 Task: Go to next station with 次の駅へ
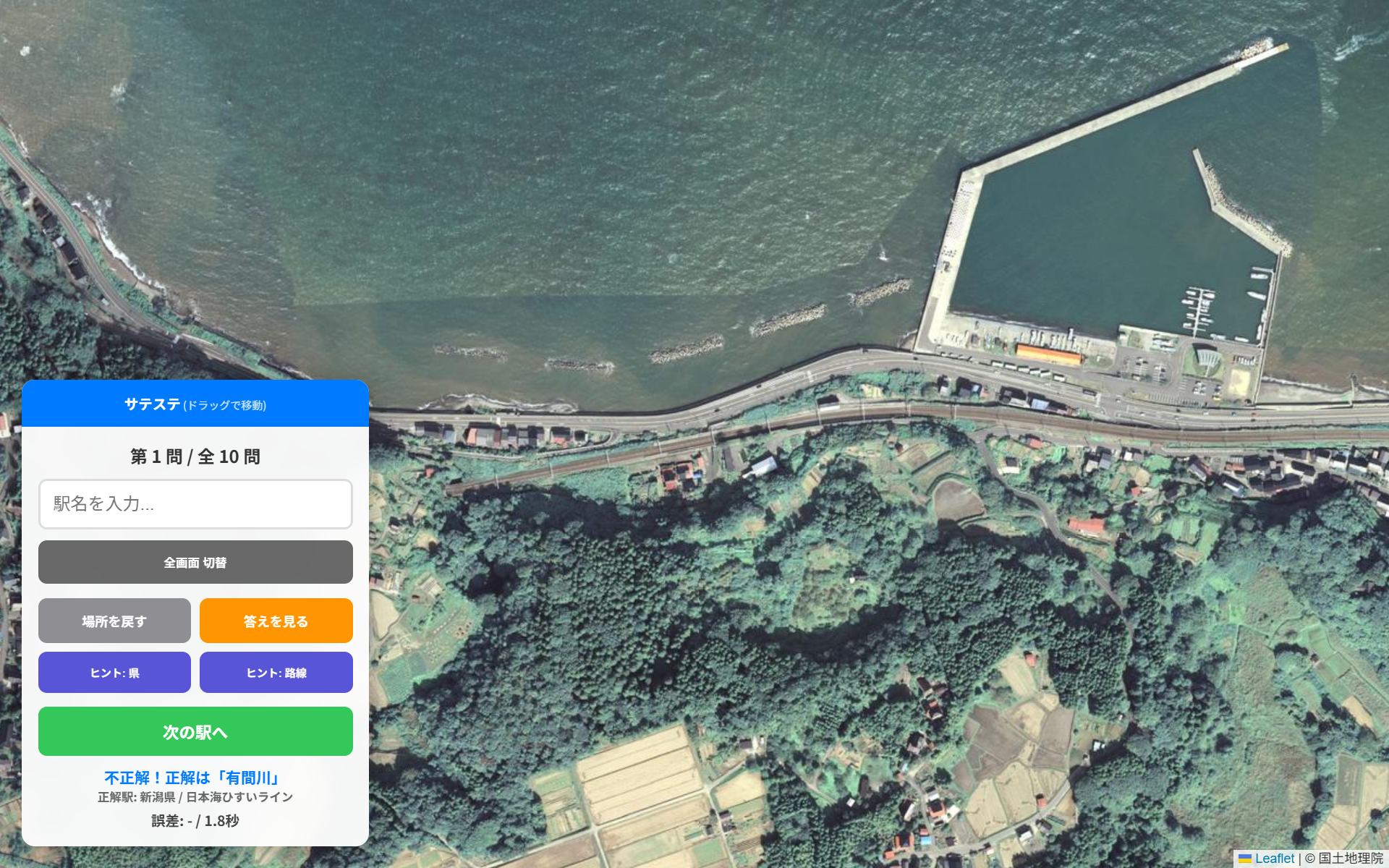[195, 731]
